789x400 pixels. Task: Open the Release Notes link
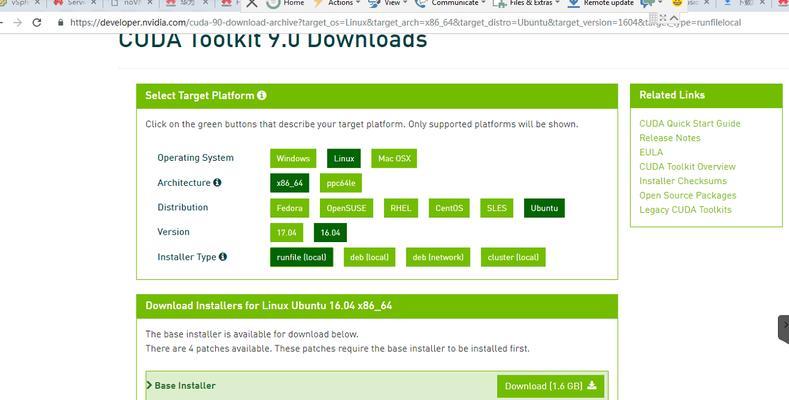[669, 138]
